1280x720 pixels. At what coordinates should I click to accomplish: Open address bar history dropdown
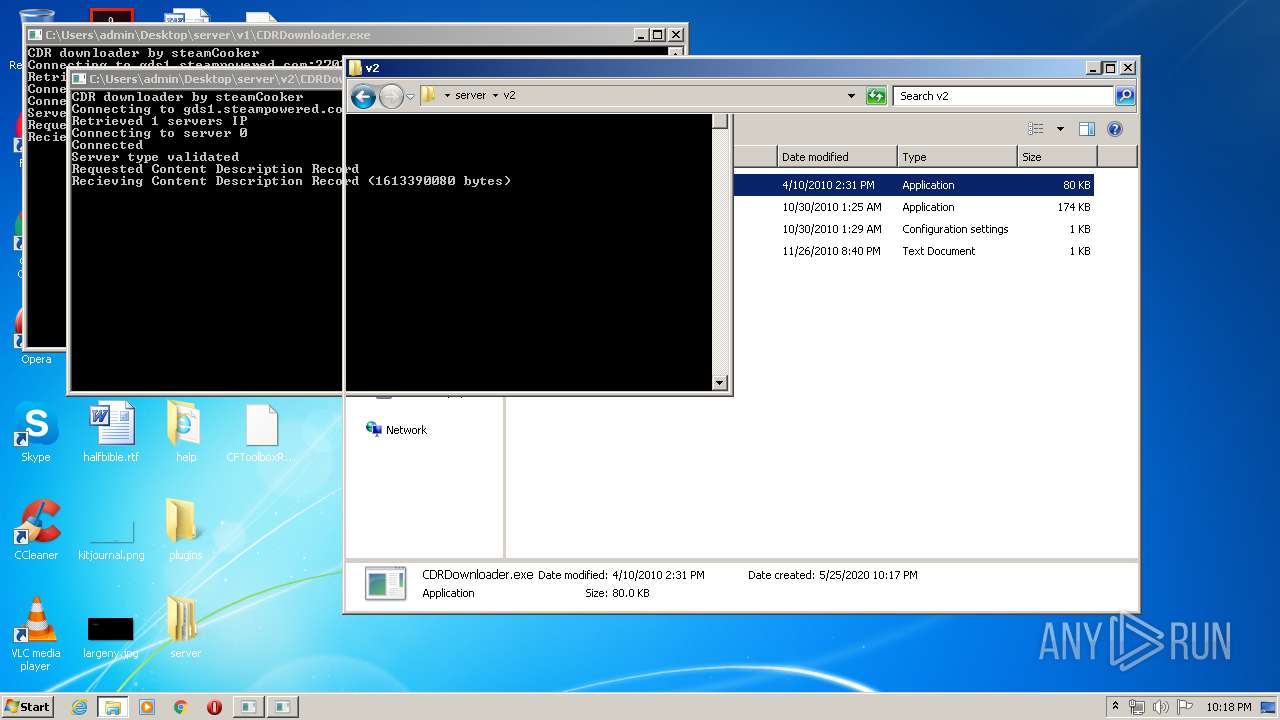point(851,96)
